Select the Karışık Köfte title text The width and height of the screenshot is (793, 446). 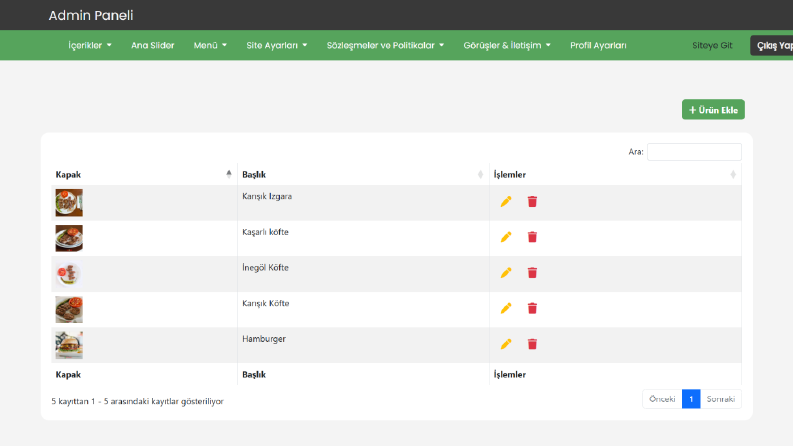(x=266, y=303)
